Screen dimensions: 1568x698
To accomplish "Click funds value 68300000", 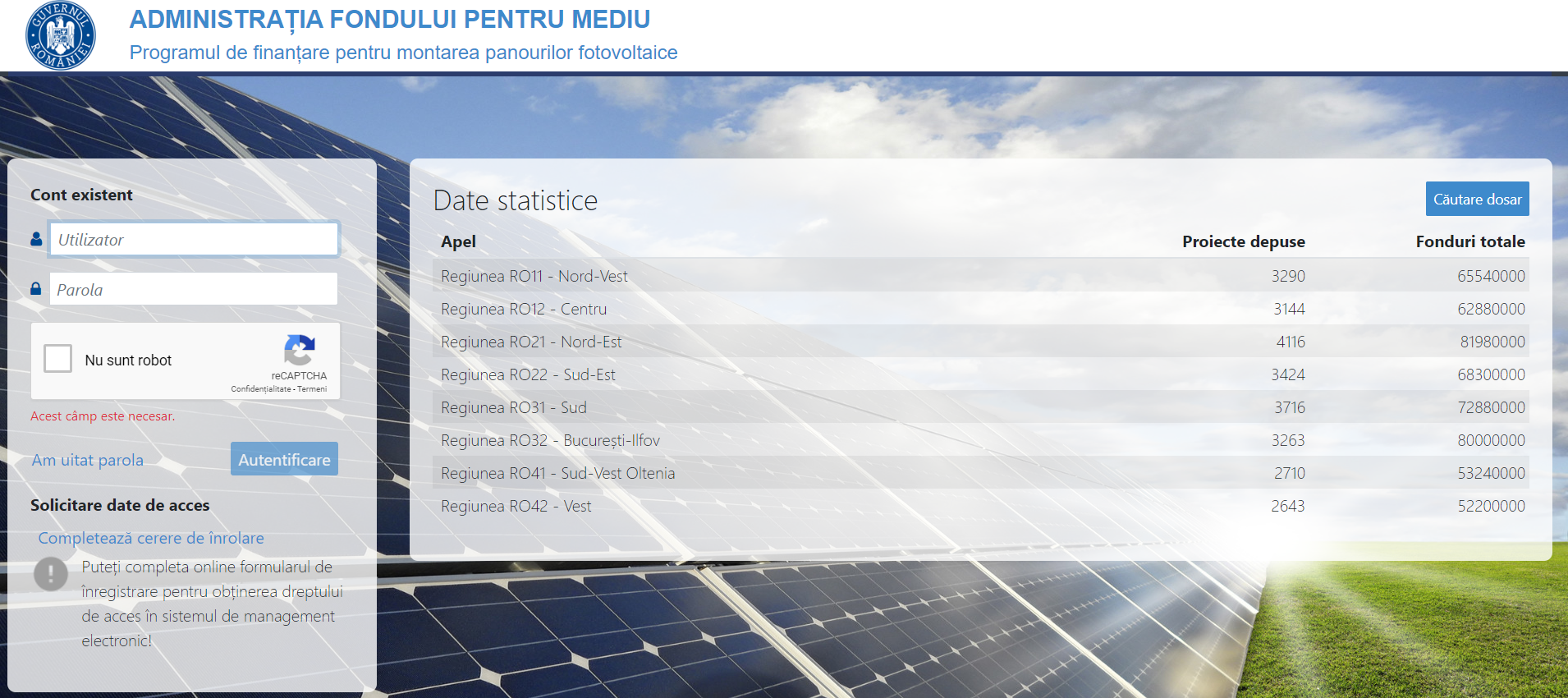I will pos(1491,374).
